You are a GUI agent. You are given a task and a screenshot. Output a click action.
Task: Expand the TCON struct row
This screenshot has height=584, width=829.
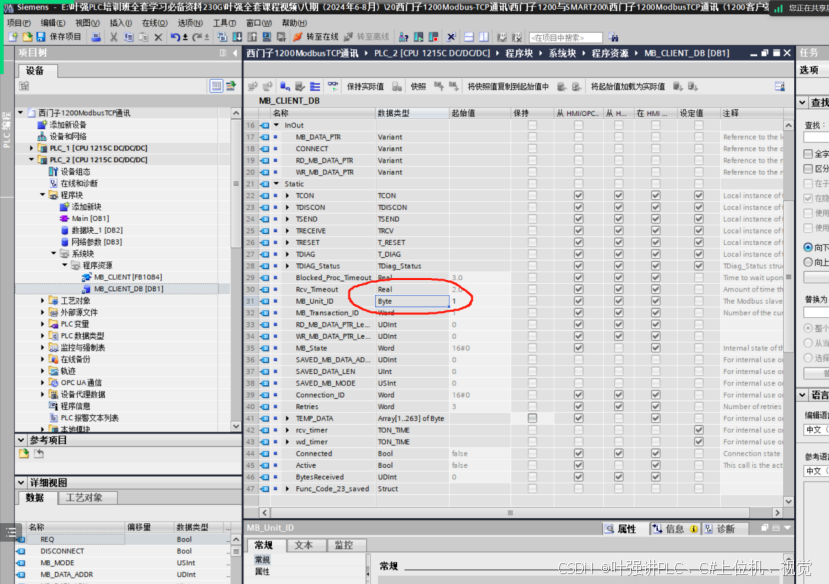(288, 196)
